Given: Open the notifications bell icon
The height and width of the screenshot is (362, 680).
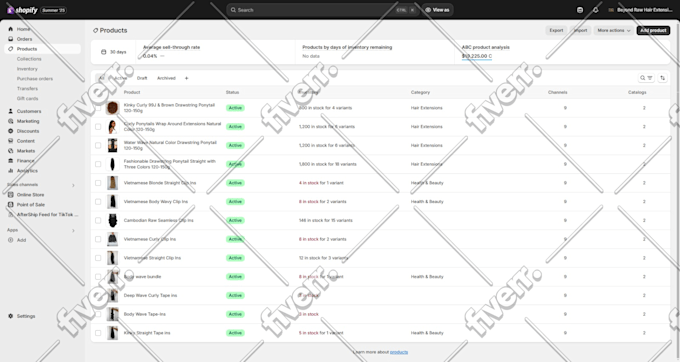Looking at the screenshot, I should (x=595, y=10).
